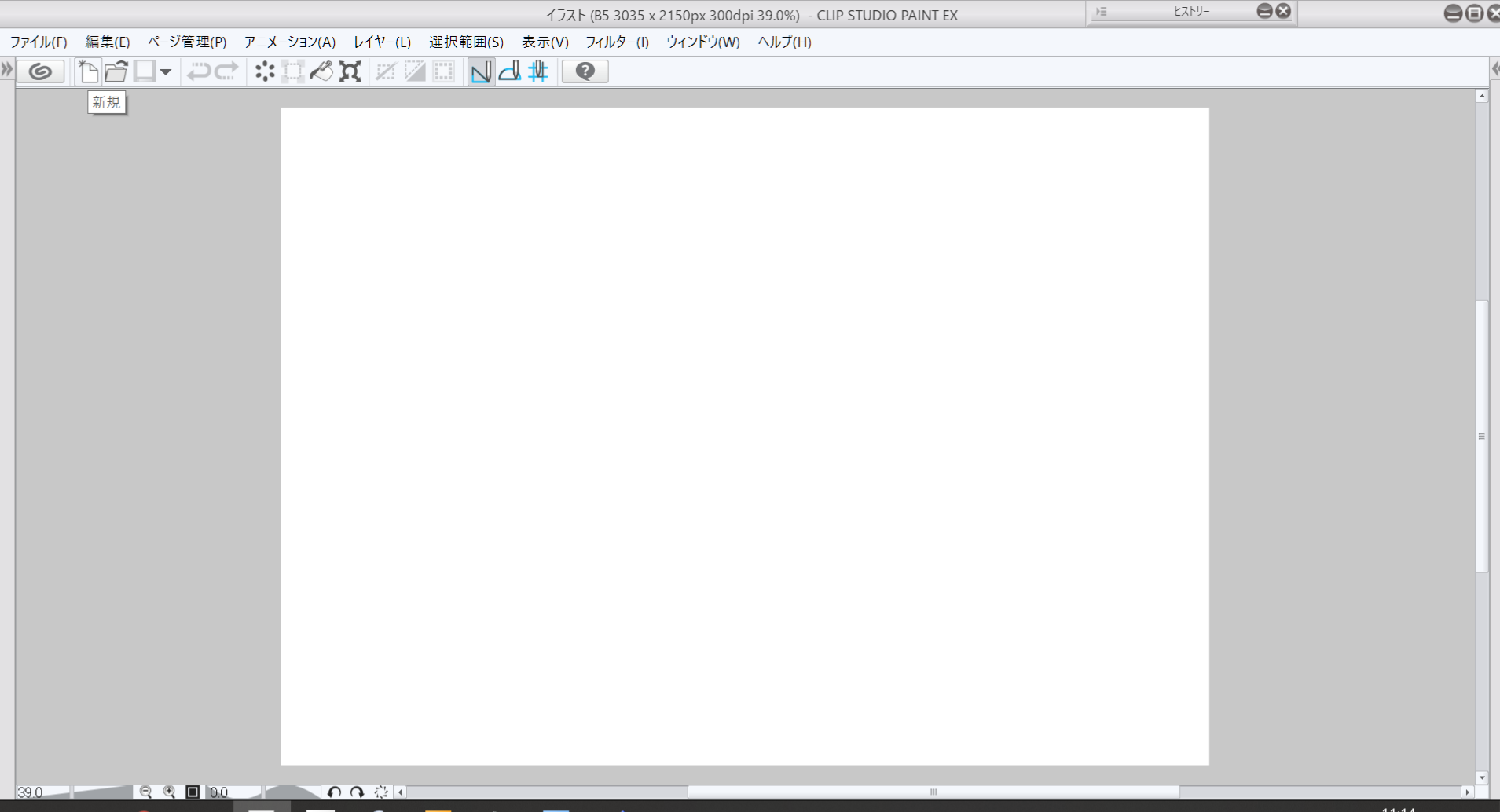
Task: Open the help question mark icon
Action: [x=585, y=71]
